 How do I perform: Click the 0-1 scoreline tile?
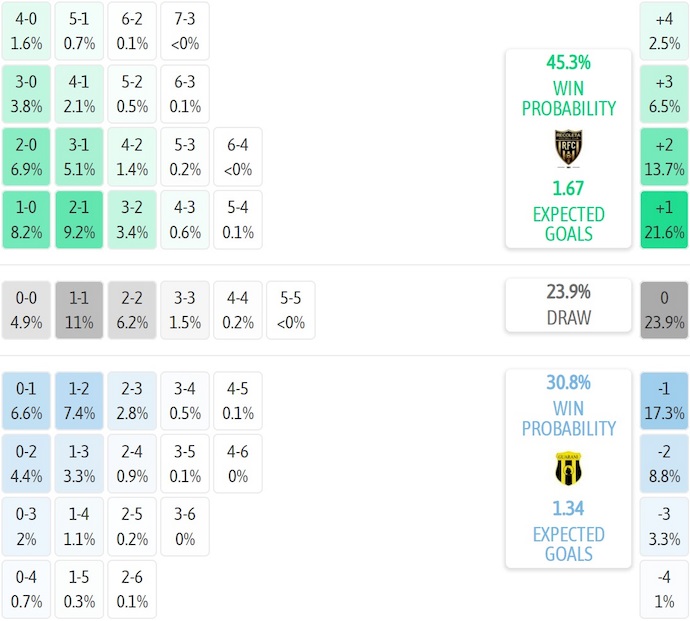tap(26, 400)
